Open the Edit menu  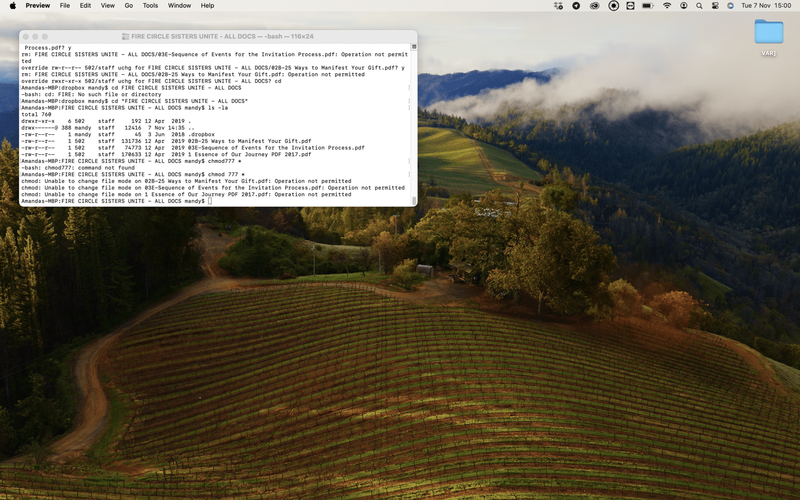tap(85, 5)
